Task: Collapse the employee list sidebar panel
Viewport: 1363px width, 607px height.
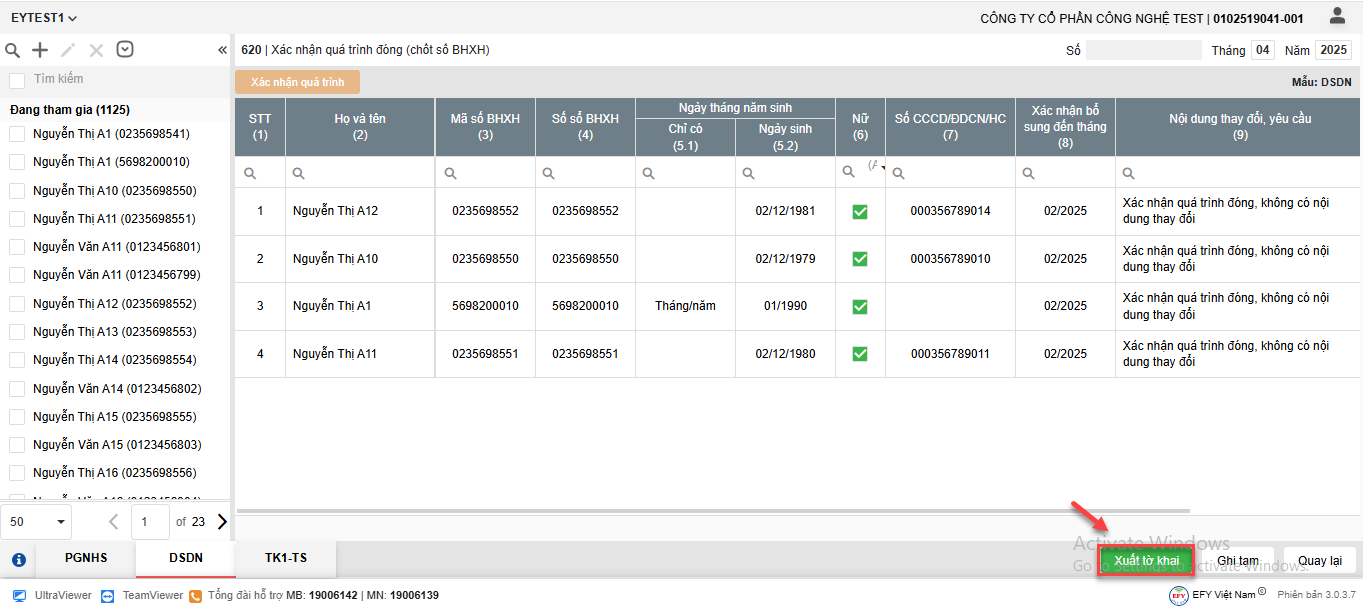Action: [222, 50]
